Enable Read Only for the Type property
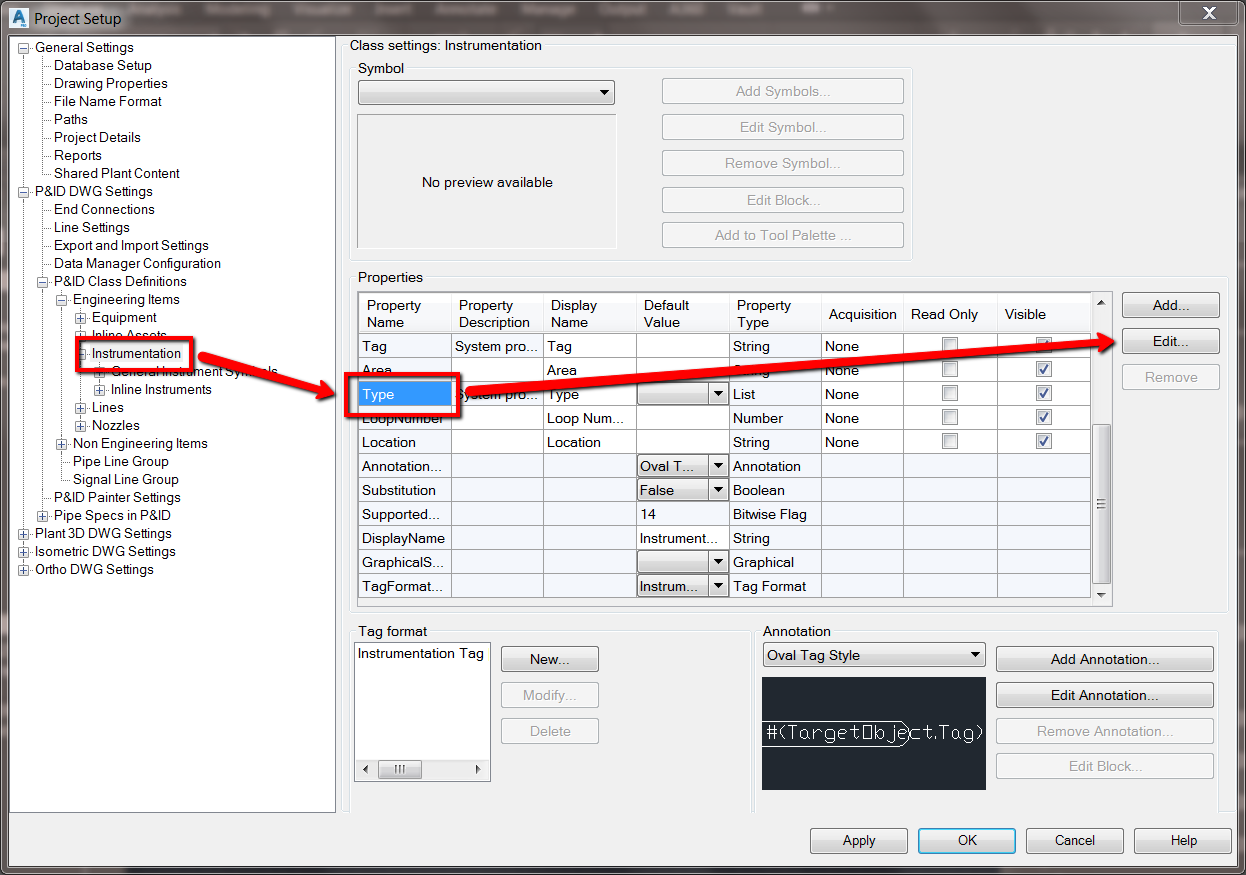The image size is (1246, 875). (x=948, y=393)
